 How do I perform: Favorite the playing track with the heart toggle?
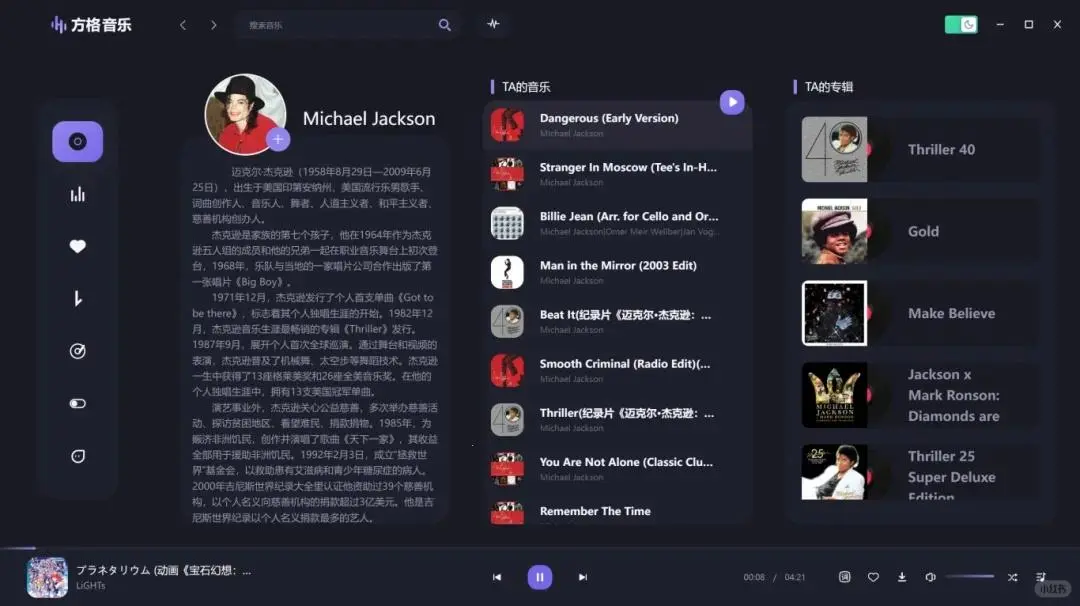pyautogui.click(x=873, y=577)
